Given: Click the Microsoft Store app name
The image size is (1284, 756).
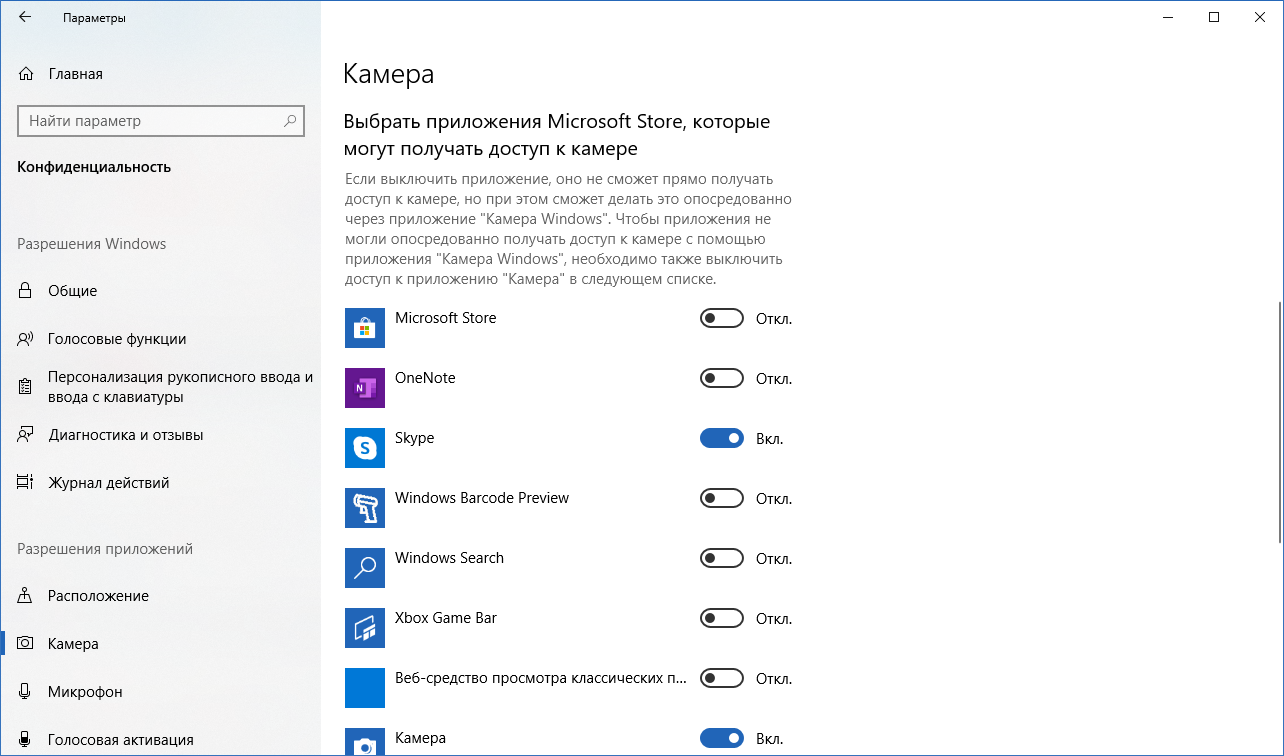Looking at the screenshot, I should pos(446,318).
